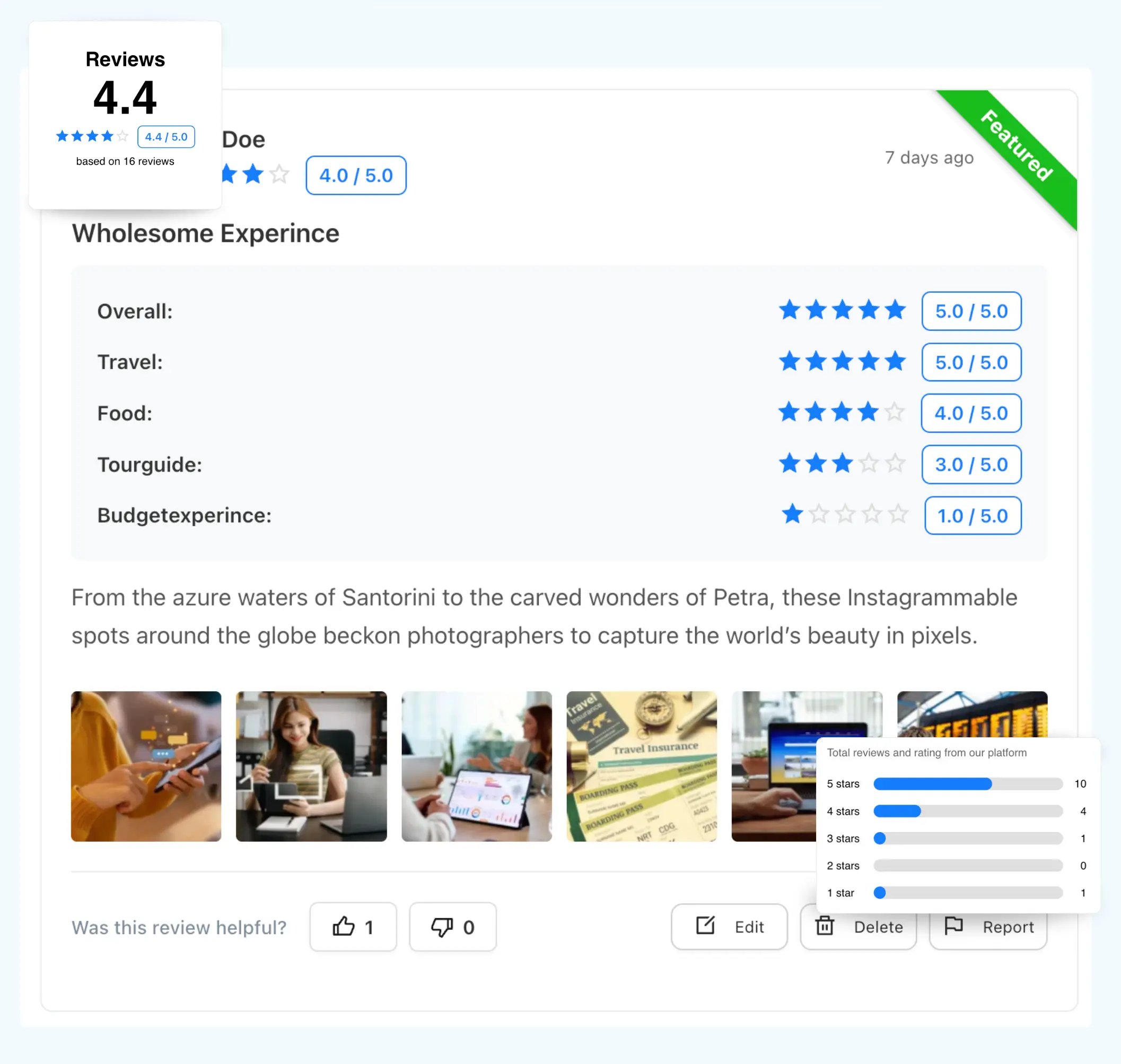This screenshot has height=1064, width=1121.
Task: Click the thumbs down icon
Action: tap(442, 927)
